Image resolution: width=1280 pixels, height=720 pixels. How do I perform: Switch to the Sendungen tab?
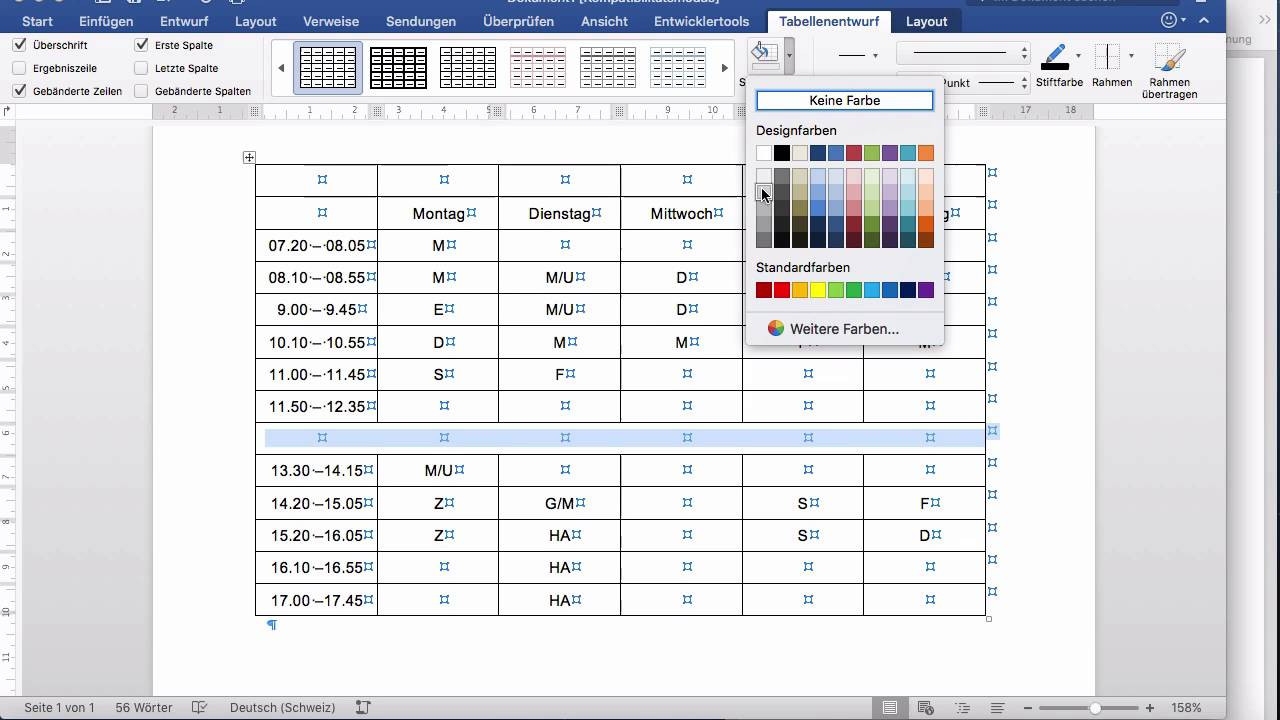pyautogui.click(x=421, y=21)
